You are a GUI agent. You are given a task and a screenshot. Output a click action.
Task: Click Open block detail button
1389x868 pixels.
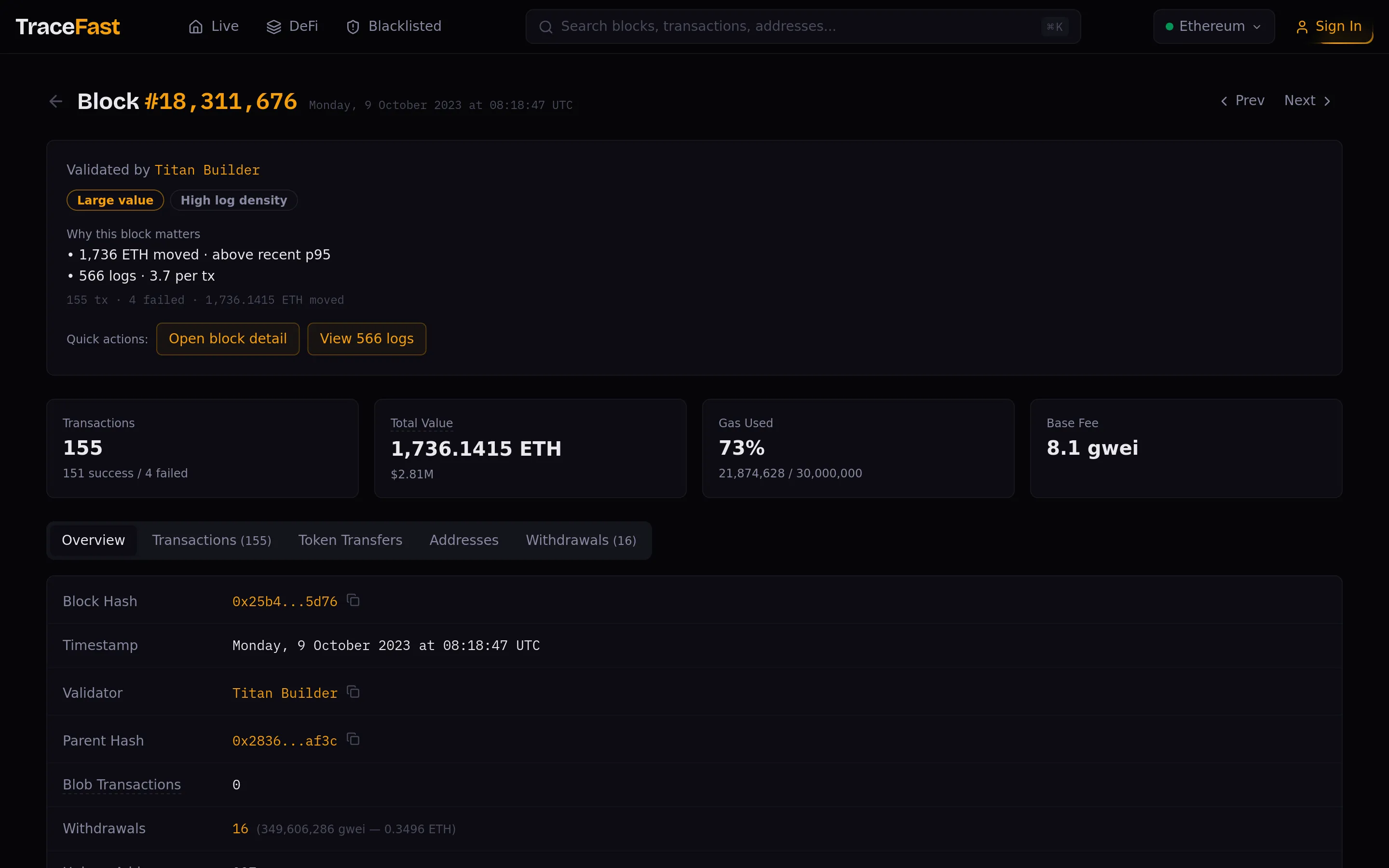click(x=228, y=339)
